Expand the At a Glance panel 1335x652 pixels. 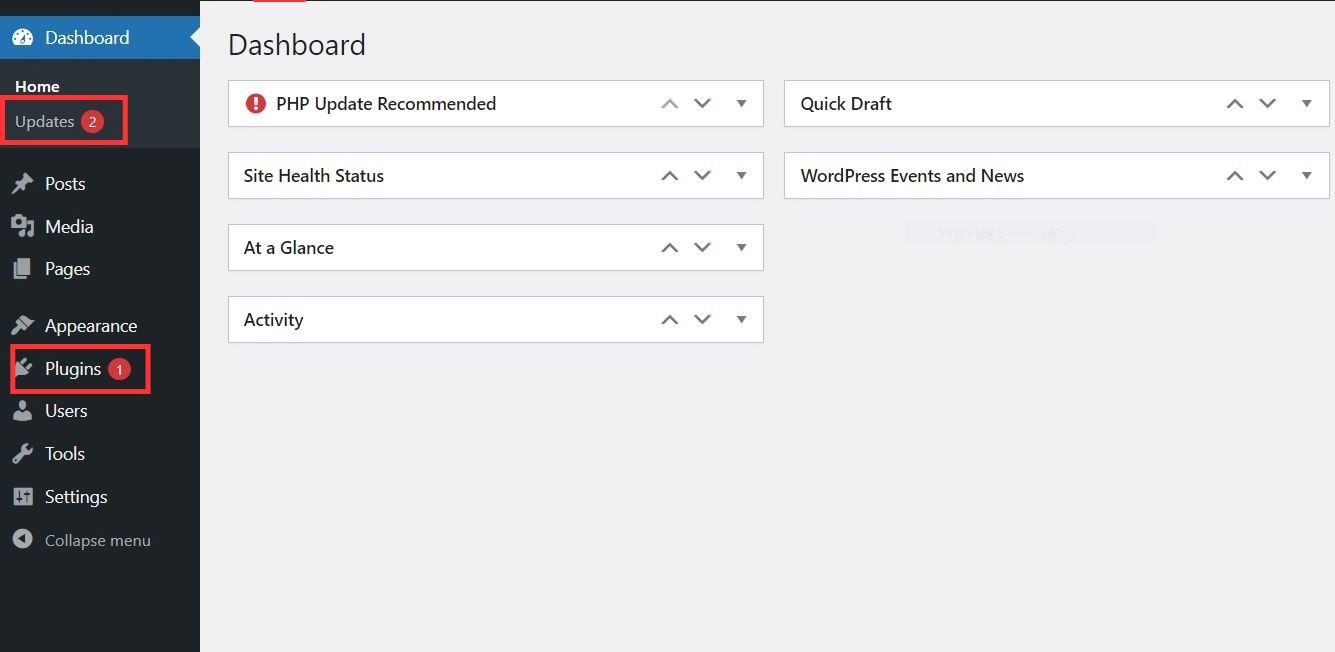(x=741, y=248)
